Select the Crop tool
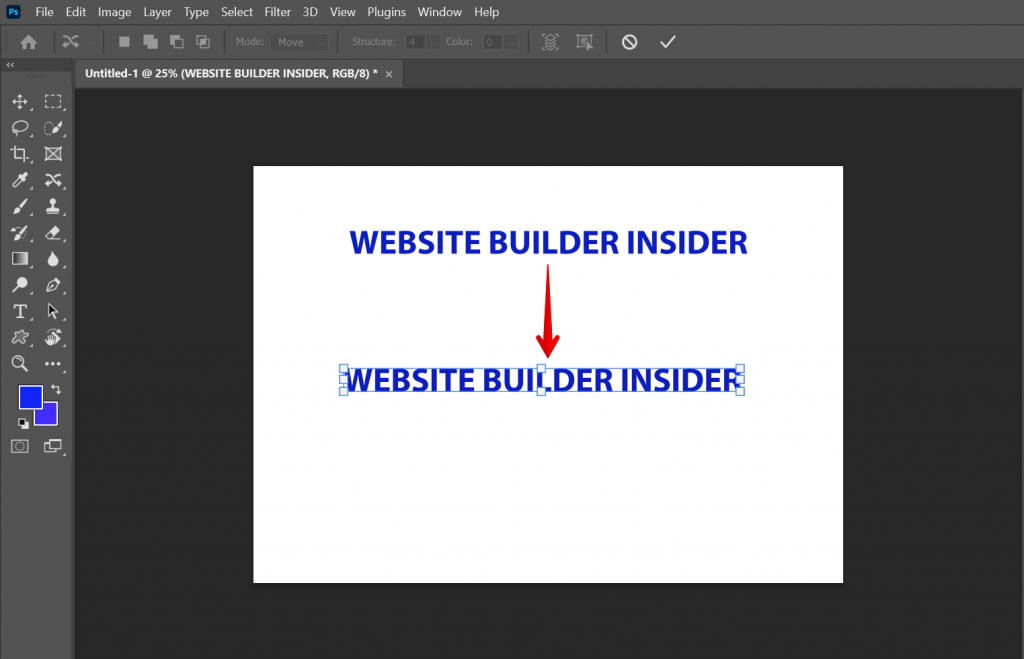This screenshot has width=1024, height=659. (20, 154)
